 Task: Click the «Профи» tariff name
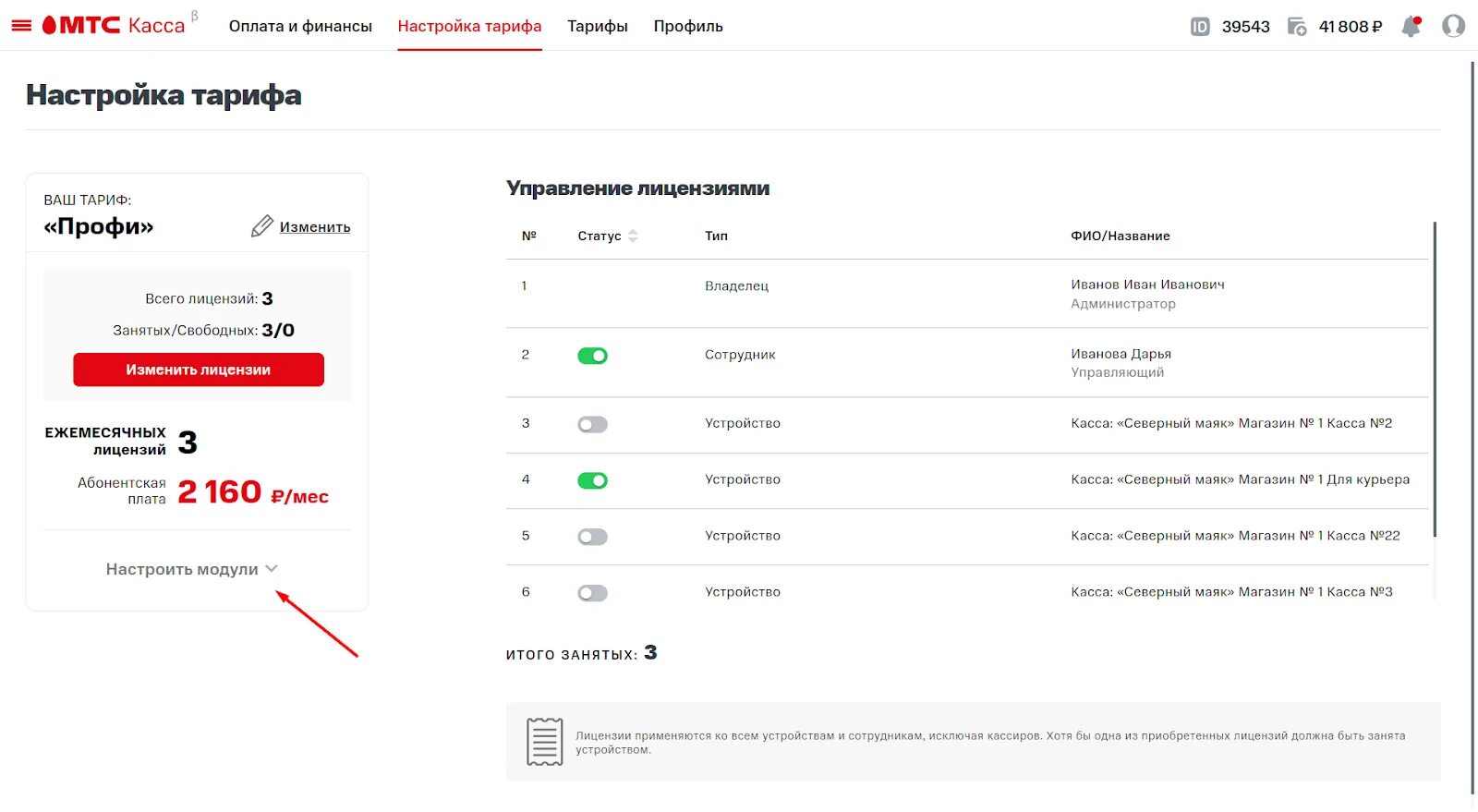coord(99,226)
